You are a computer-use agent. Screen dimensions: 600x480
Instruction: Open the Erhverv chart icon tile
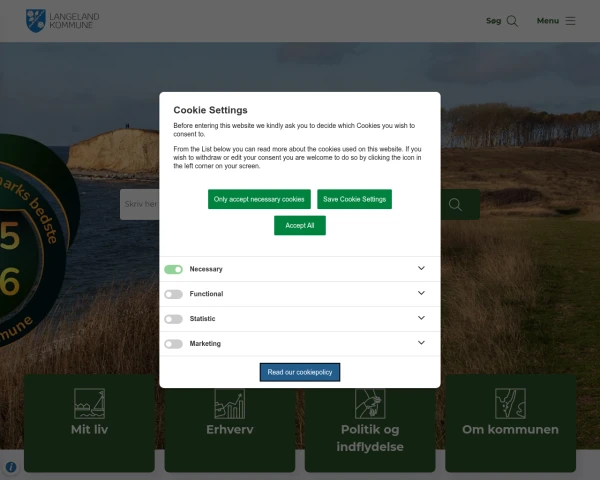click(229, 403)
